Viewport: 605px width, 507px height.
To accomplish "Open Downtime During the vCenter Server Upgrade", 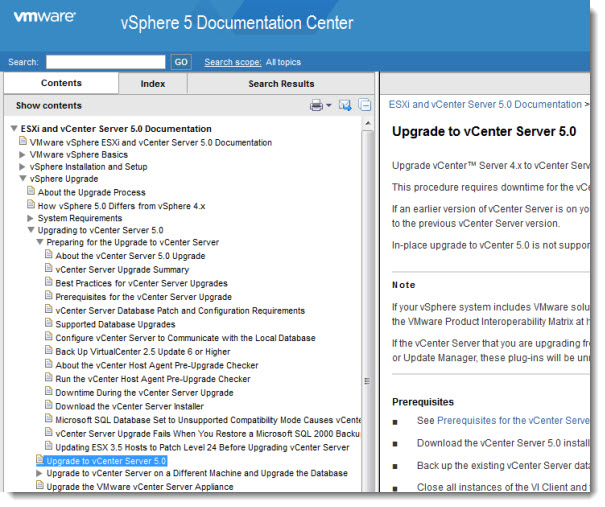I will pos(145,395).
